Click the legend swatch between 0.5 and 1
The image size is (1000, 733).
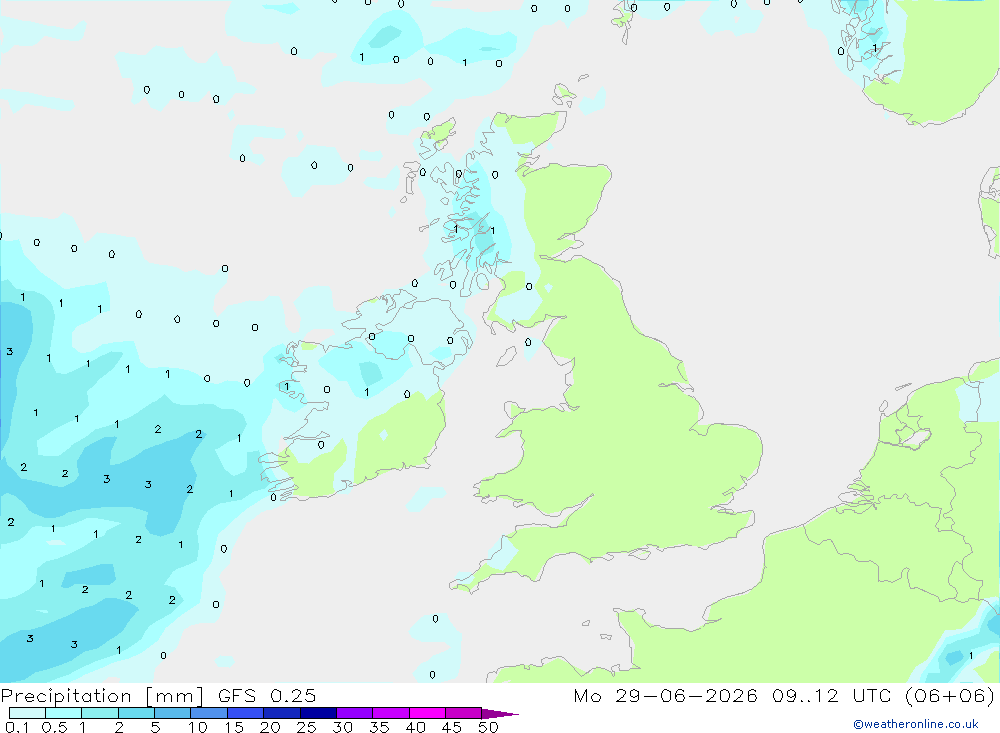click(x=64, y=713)
